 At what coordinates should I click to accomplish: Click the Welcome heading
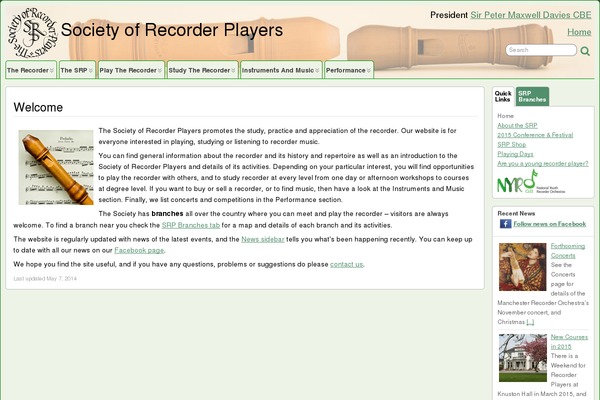tap(38, 108)
